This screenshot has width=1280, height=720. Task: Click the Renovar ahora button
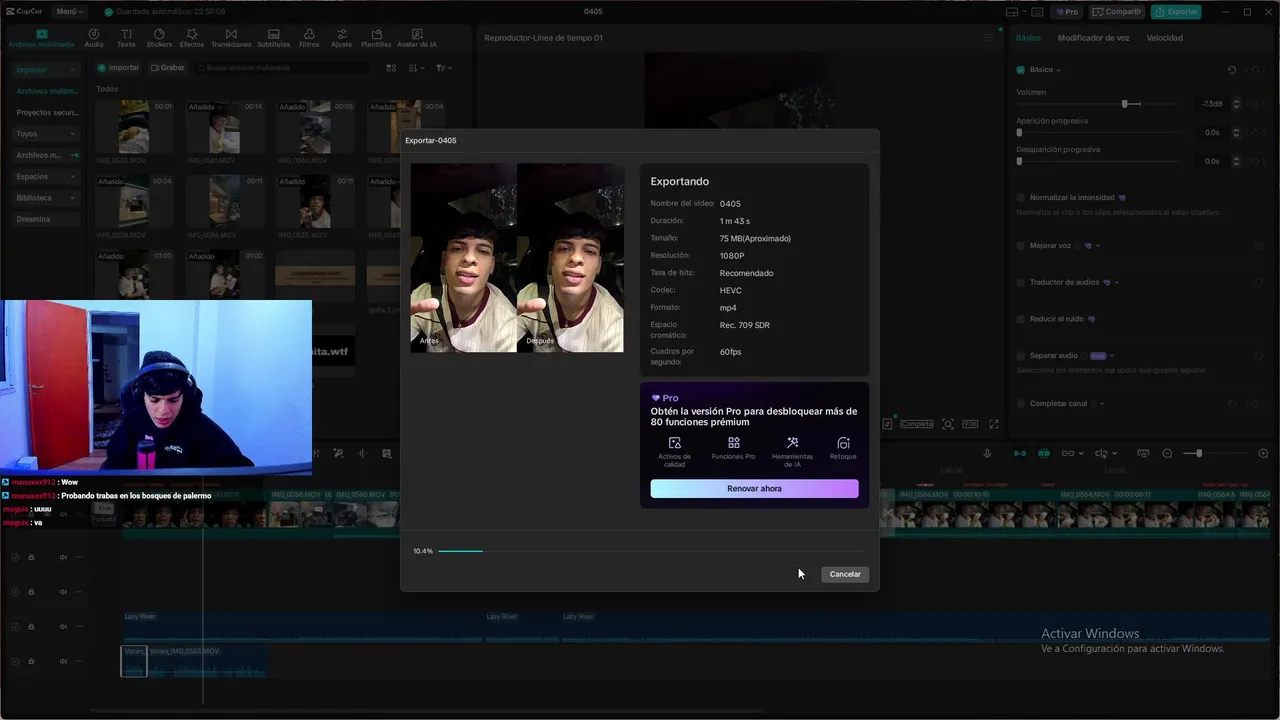click(x=754, y=489)
